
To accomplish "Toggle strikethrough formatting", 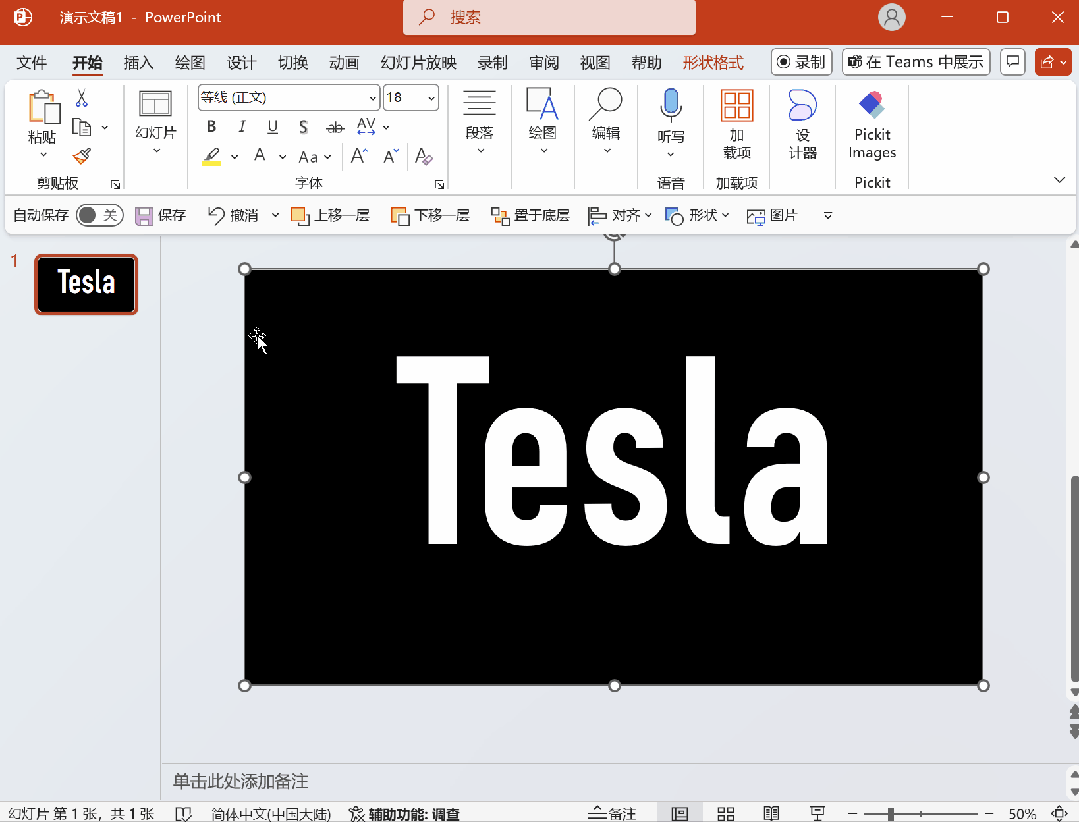I will pyautogui.click(x=335, y=127).
